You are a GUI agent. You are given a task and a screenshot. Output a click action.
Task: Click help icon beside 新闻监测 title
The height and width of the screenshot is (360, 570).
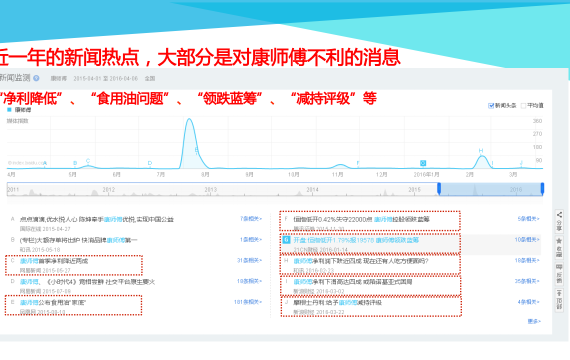tap(36, 78)
